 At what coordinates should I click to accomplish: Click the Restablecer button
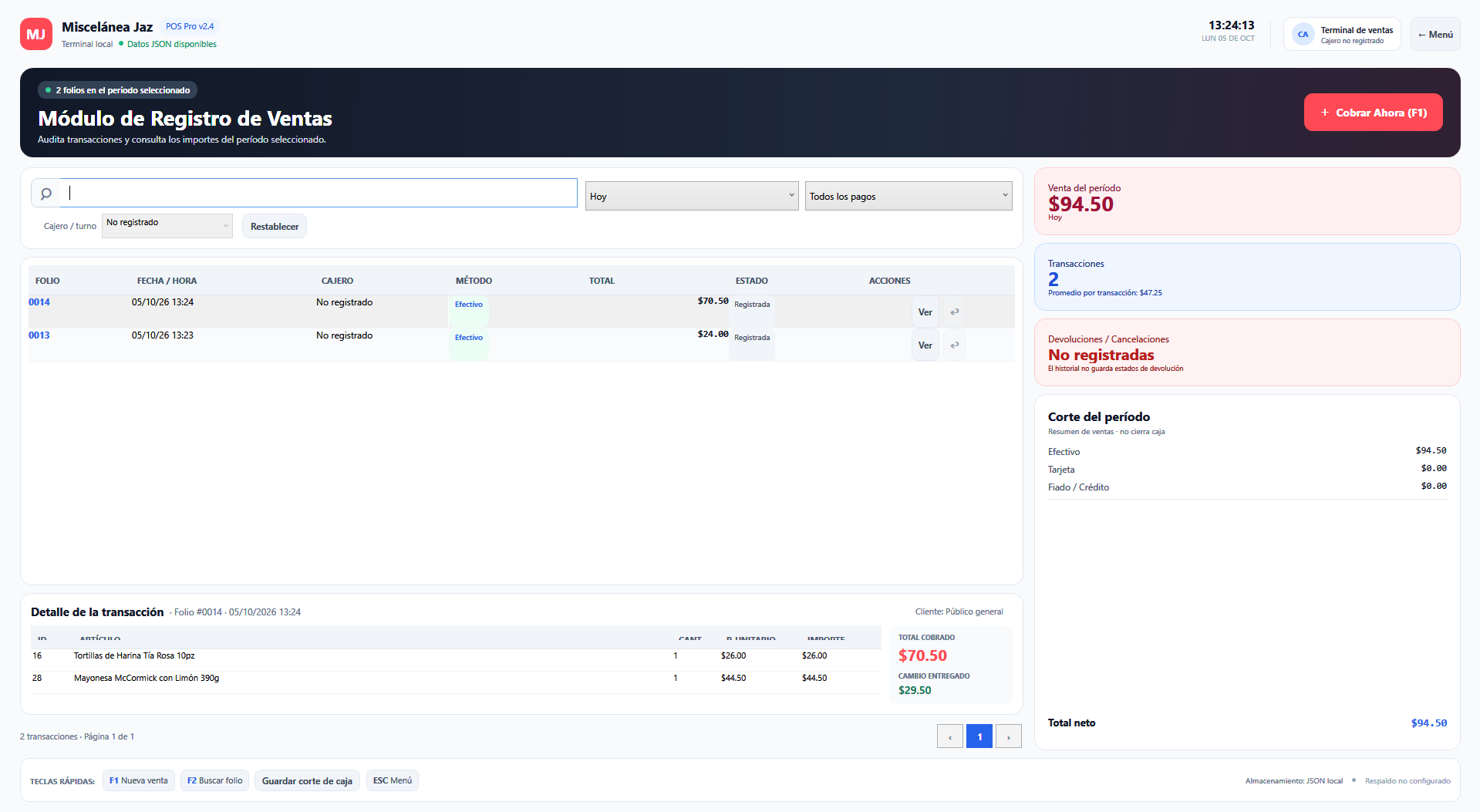point(275,226)
